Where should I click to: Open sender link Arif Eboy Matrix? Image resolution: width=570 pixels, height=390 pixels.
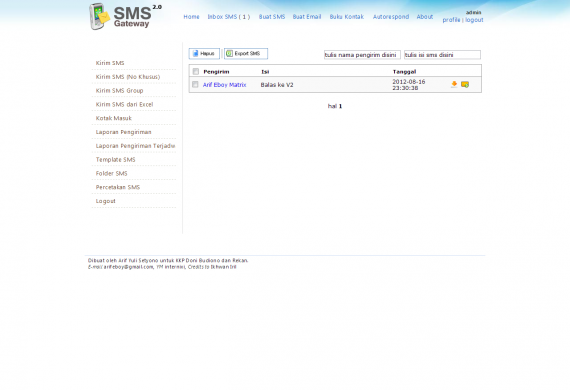(x=224, y=85)
